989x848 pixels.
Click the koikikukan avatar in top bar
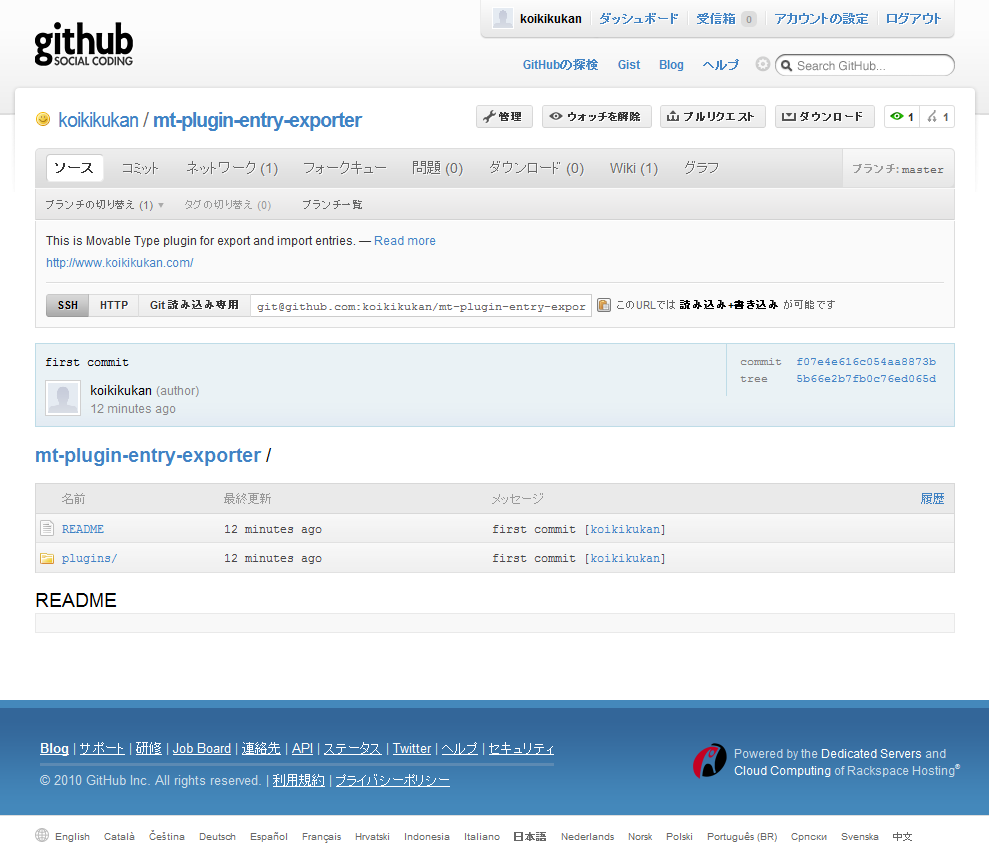click(x=503, y=18)
